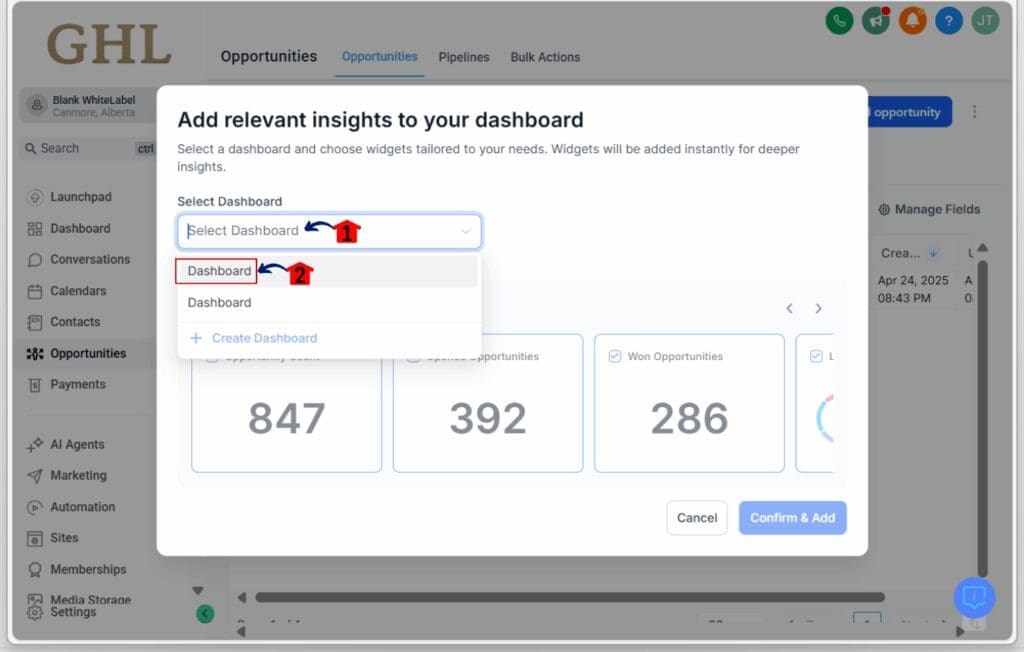Click the Launchpad icon in sidebar

[35, 197]
